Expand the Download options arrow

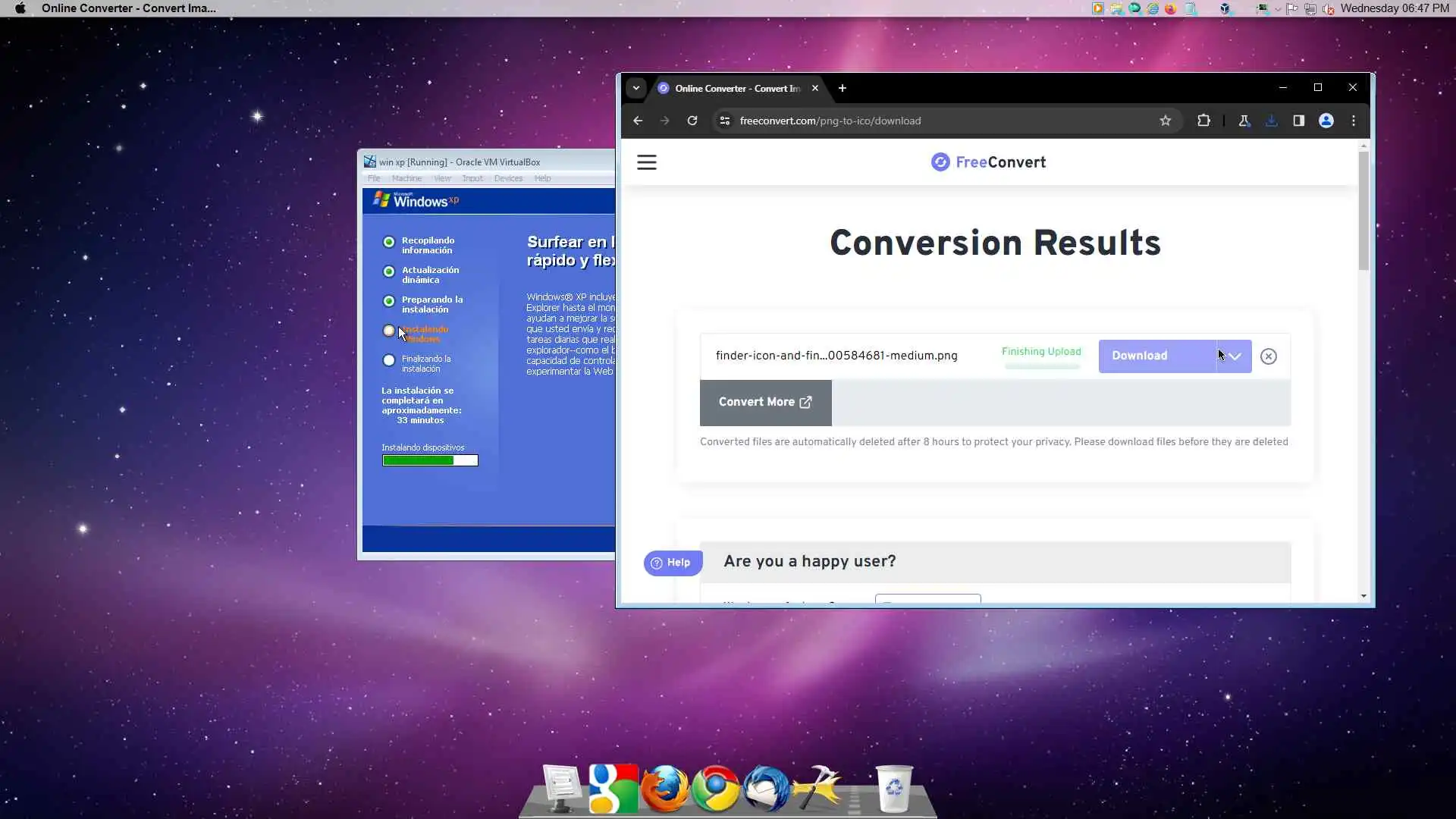[1235, 356]
